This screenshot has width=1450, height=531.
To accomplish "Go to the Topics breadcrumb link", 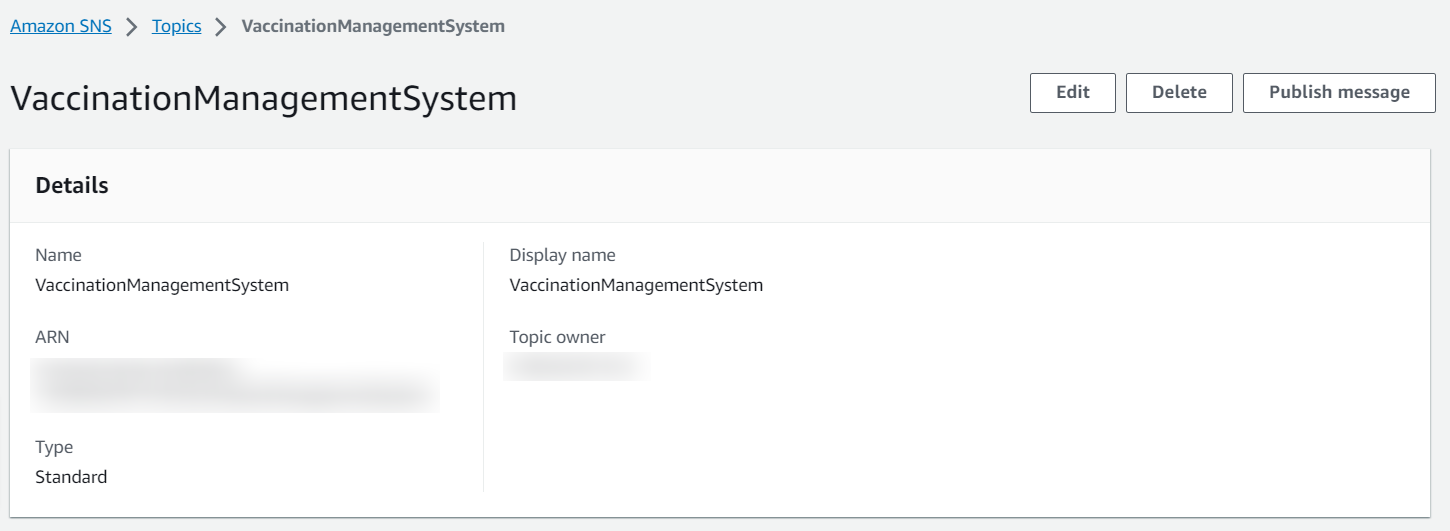I will [177, 26].
